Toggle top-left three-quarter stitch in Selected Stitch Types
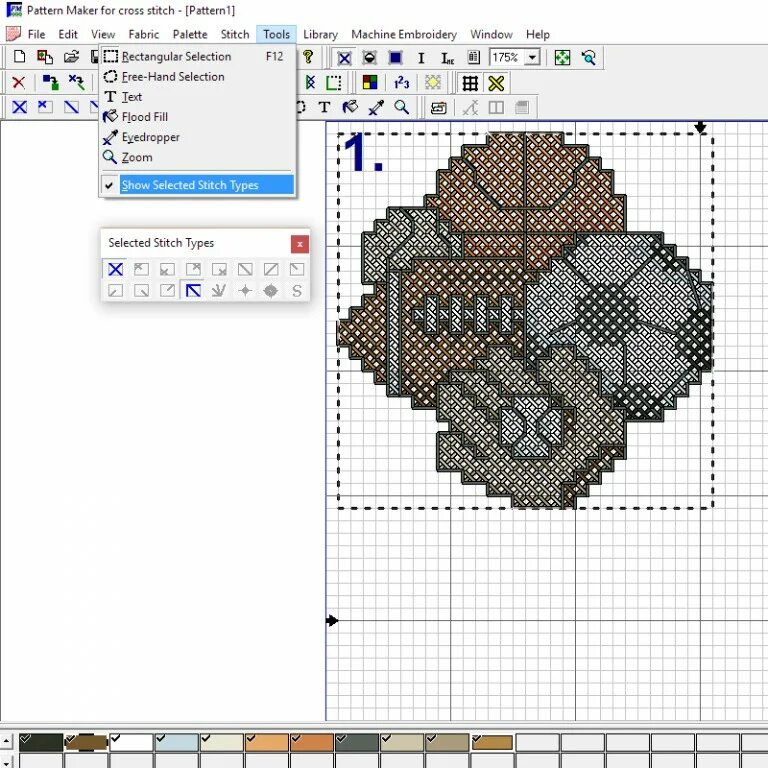This screenshot has width=768, height=768. point(141,269)
